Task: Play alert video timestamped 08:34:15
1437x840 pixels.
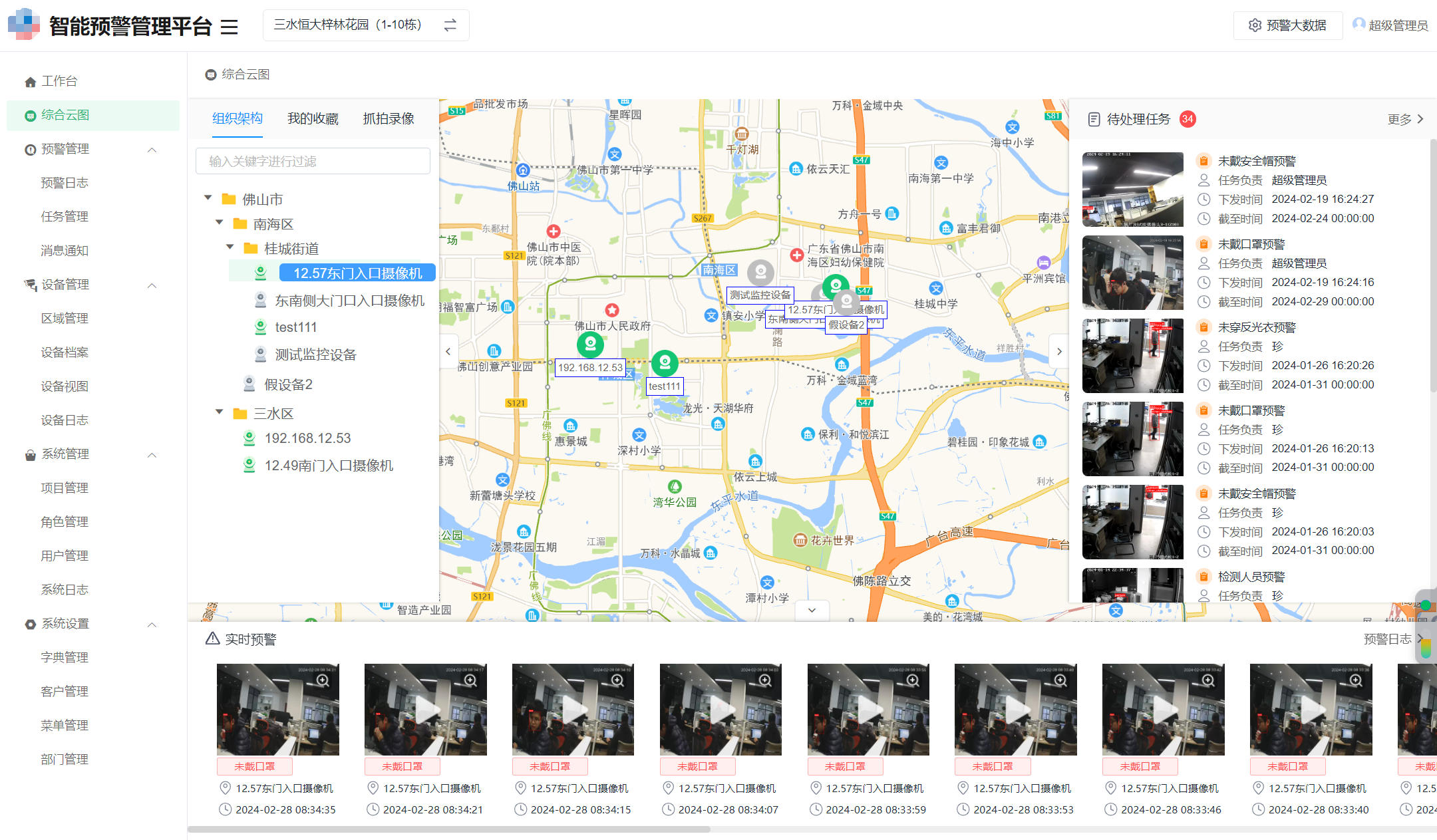Action: [x=573, y=709]
